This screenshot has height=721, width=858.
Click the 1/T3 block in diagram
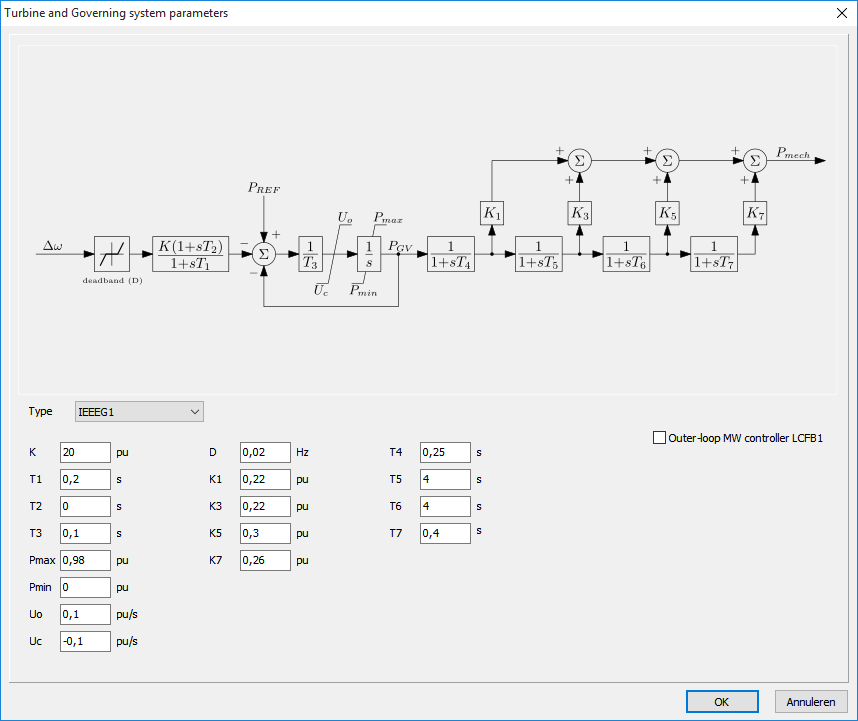point(312,254)
